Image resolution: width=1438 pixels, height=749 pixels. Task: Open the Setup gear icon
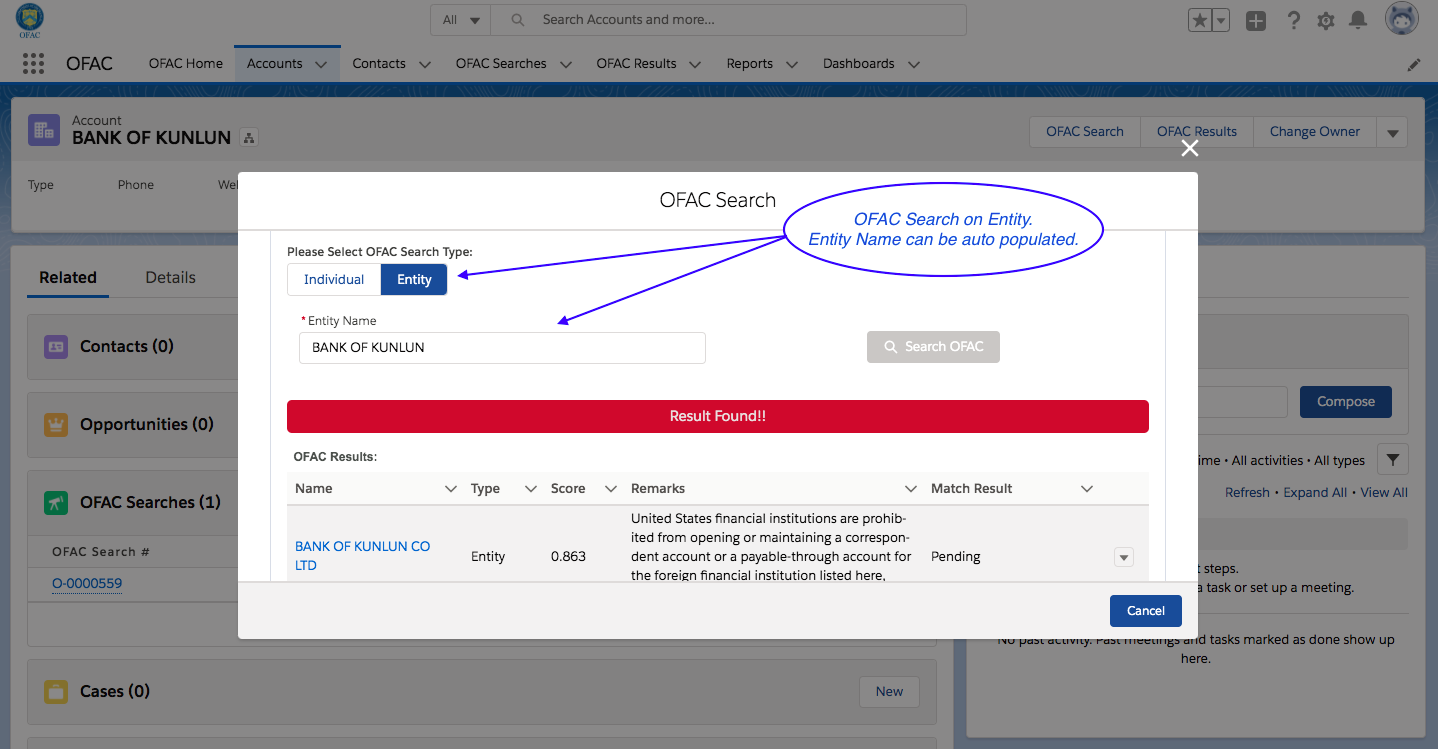point(1326,20)
